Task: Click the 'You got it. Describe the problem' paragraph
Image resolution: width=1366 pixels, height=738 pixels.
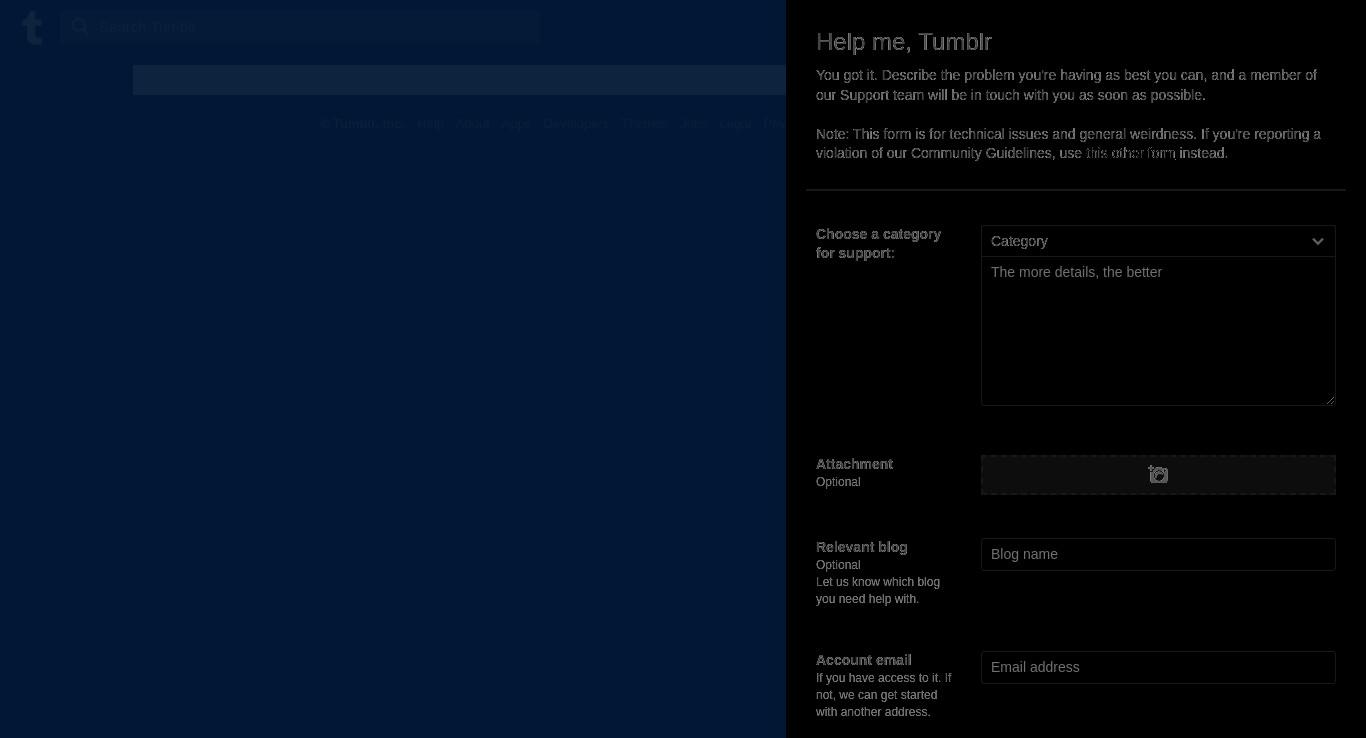Action: [x=1066, y=85]
